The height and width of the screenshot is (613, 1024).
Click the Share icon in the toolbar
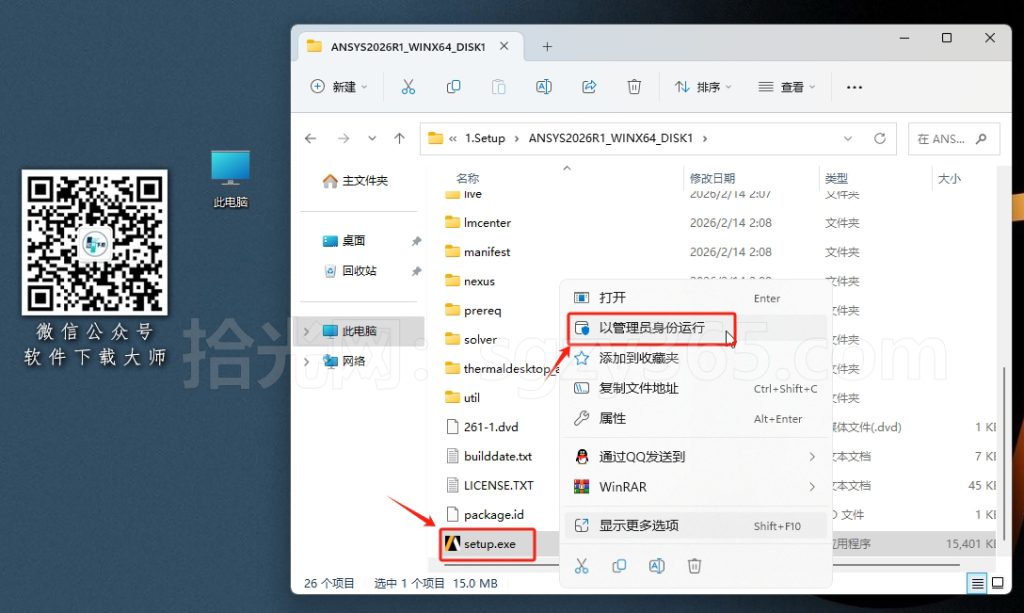point(589,87)
